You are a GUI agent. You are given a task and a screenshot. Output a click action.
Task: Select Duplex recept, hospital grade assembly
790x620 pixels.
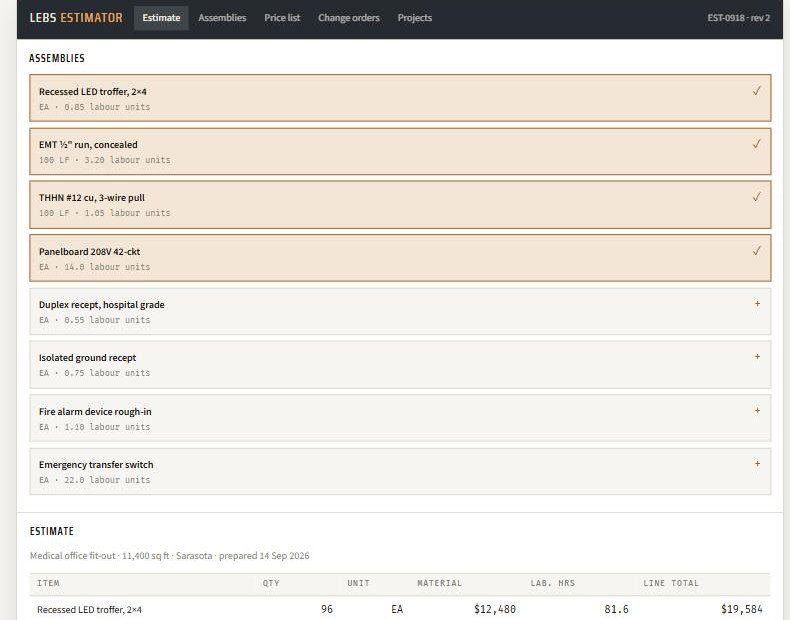point(400,311)
